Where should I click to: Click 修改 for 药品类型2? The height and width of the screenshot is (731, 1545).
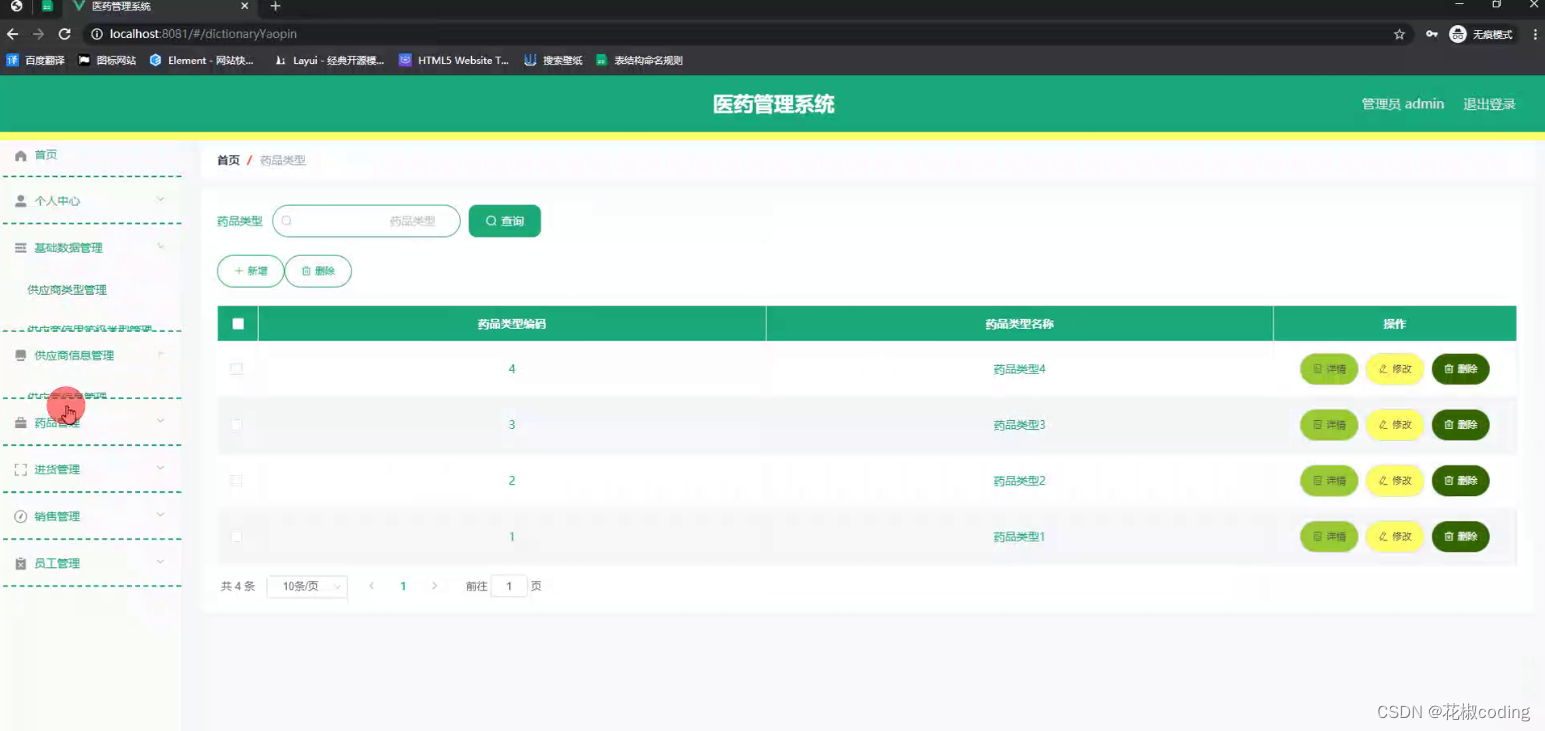pos(1395,481)
